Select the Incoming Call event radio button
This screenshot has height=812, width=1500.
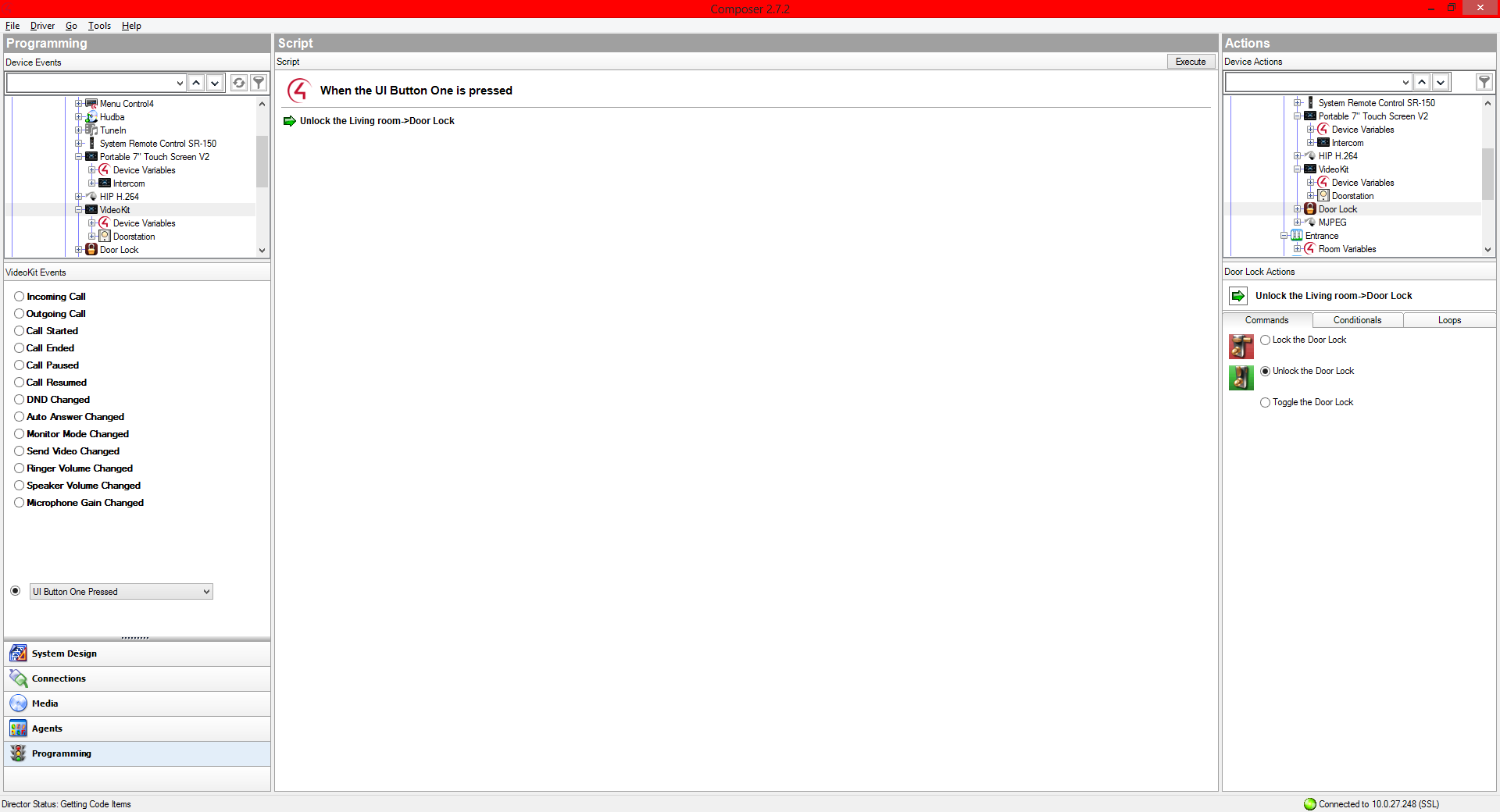(19, 297)
